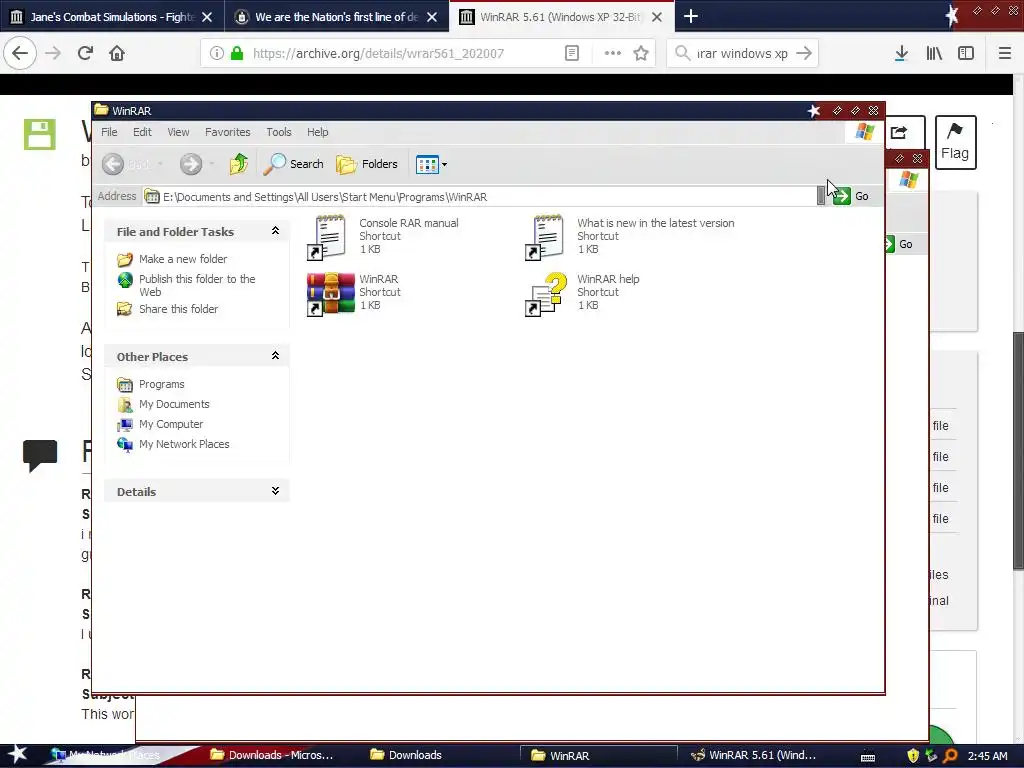Open the Console RAR manual shortcut
1024x768 pixels.
(383, 236)
